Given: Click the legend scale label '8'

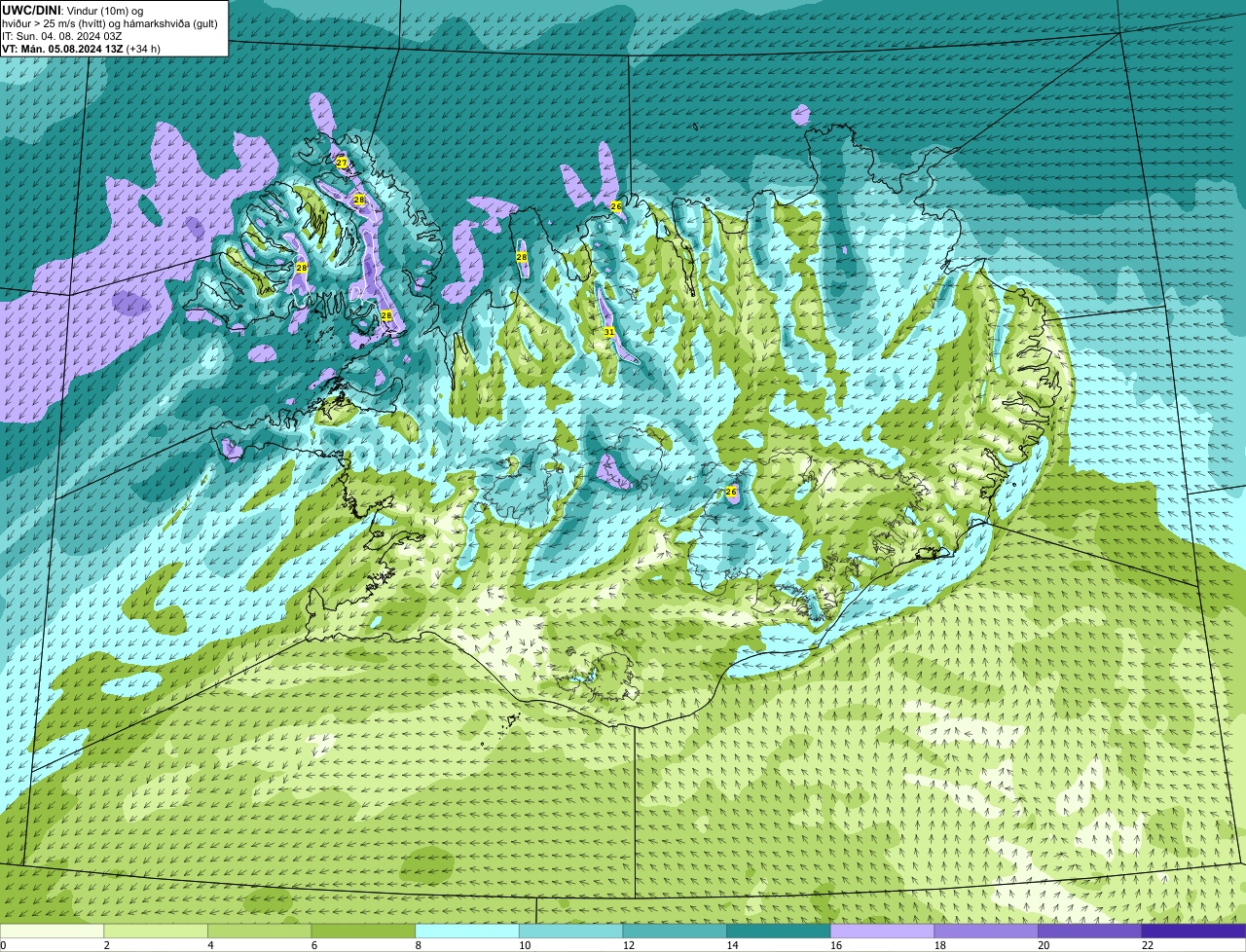Looking at the screenshot, I should point(418,945).
